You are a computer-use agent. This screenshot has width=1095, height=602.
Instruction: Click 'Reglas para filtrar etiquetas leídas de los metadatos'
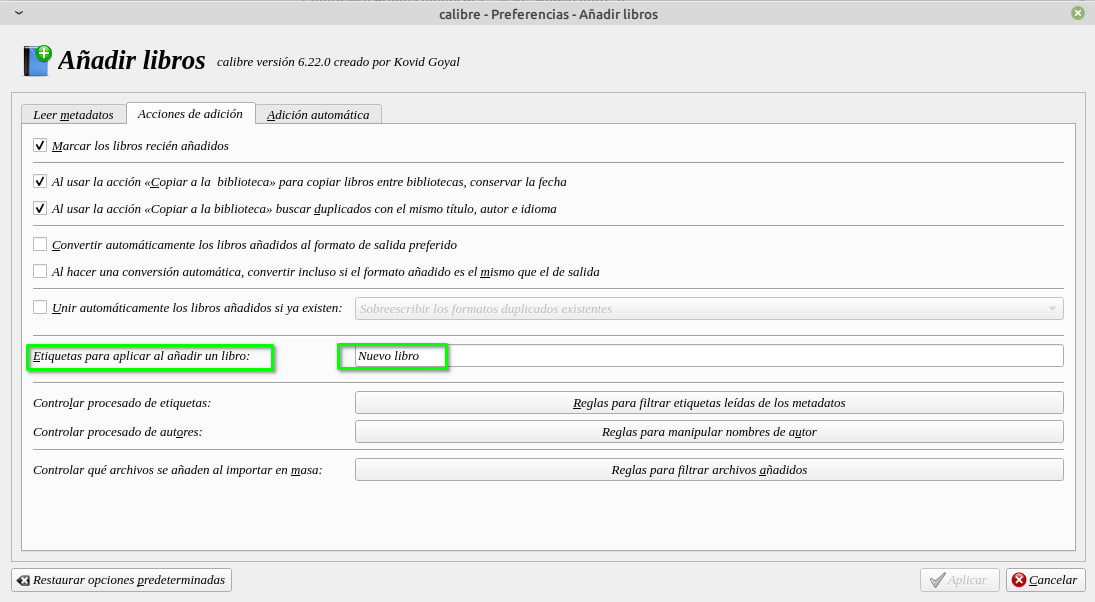(709, 403)
